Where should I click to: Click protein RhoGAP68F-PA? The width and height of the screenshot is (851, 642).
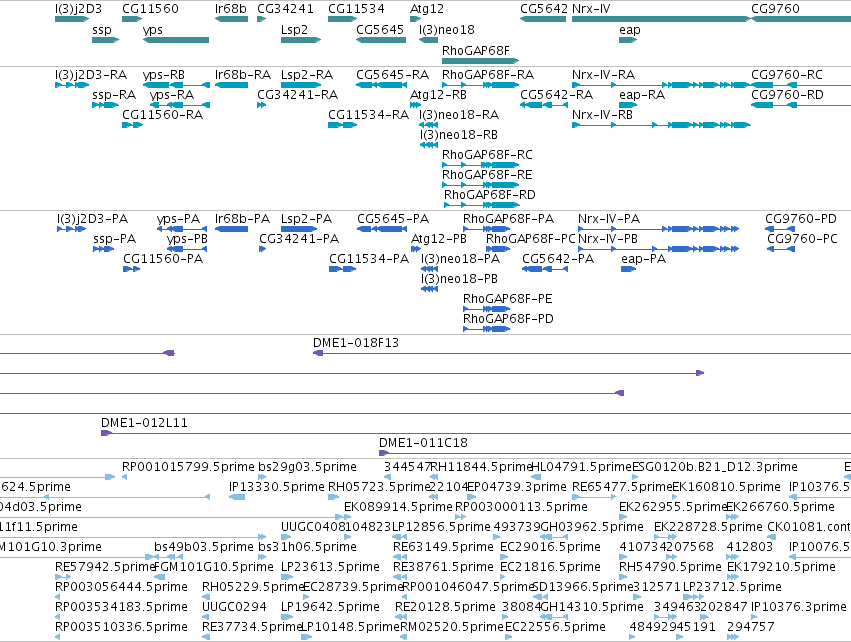pyautogui.click(x=508, y=219)
